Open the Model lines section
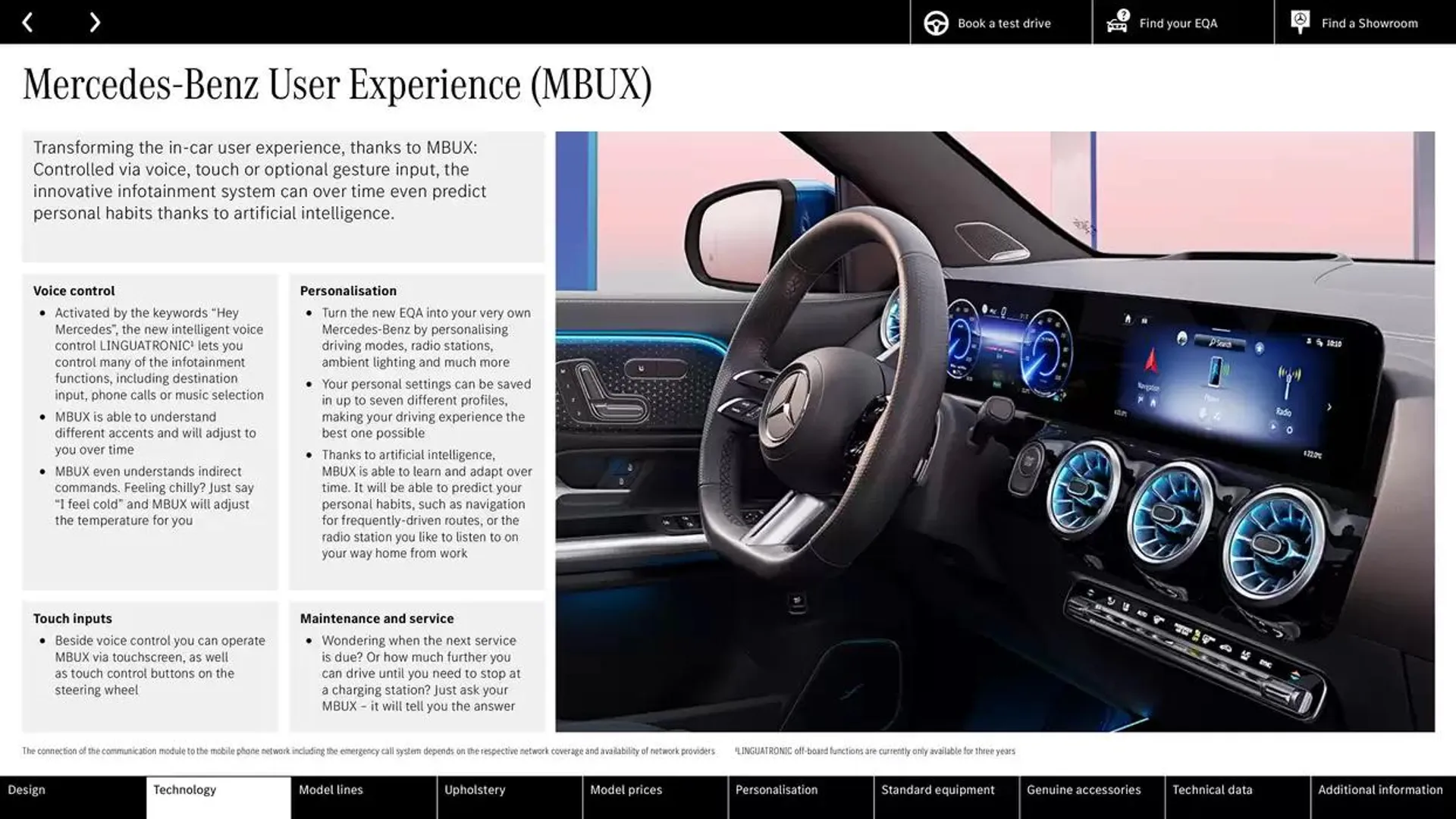The height and width of the screenshot is (819, 1456). [x=329, y=790]
